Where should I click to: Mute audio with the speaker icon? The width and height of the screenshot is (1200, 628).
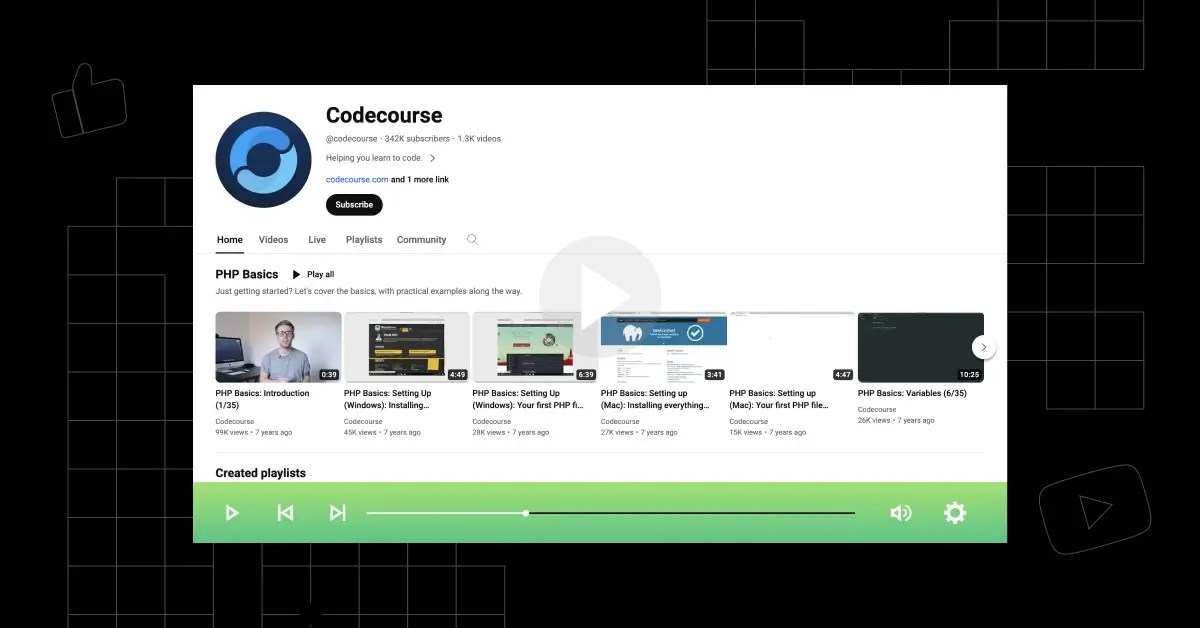pos(901,513)
